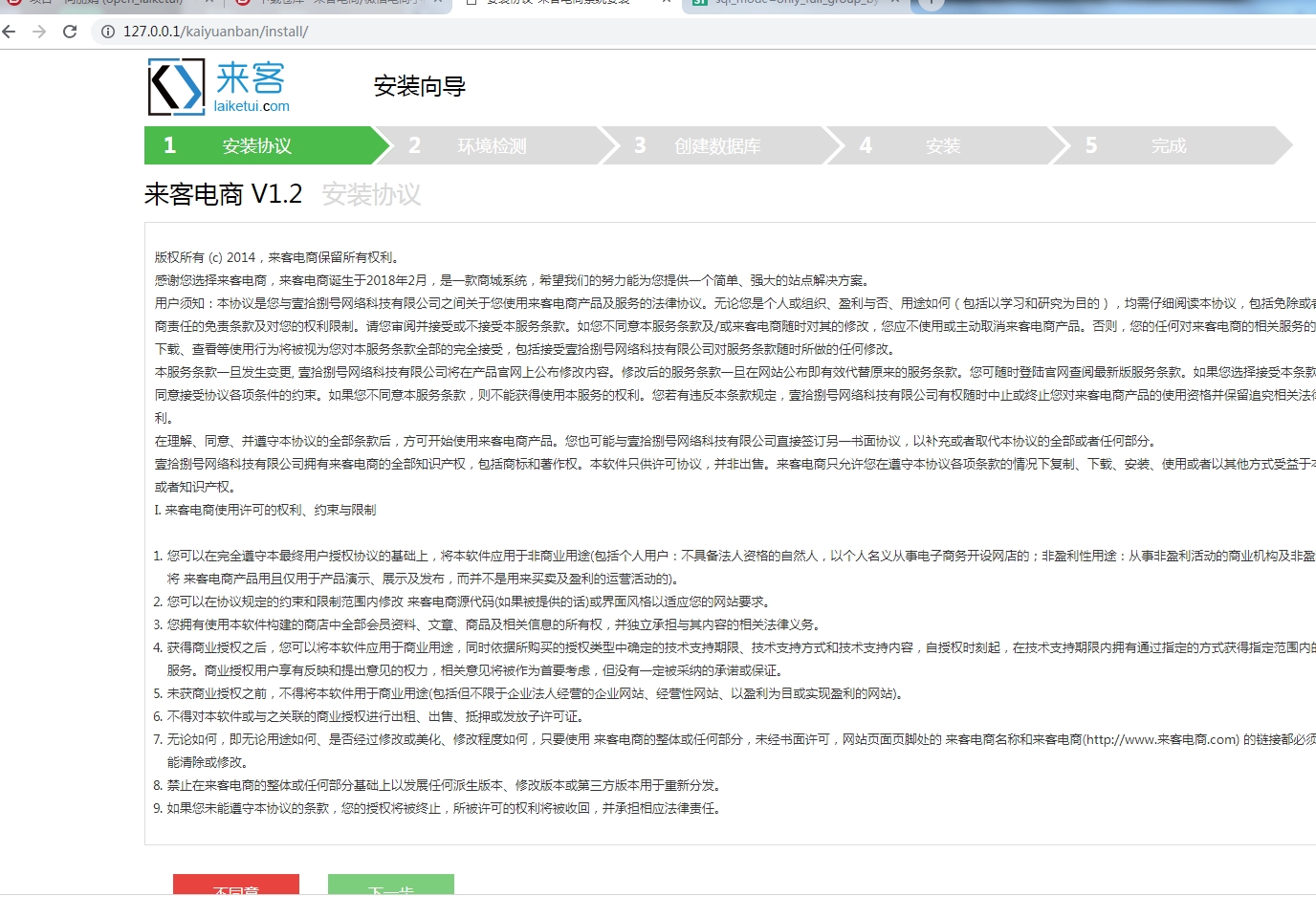This screenshot has height=897, width=1316.
Task: View site information icon beside the URL
Action: click(108, 32)
